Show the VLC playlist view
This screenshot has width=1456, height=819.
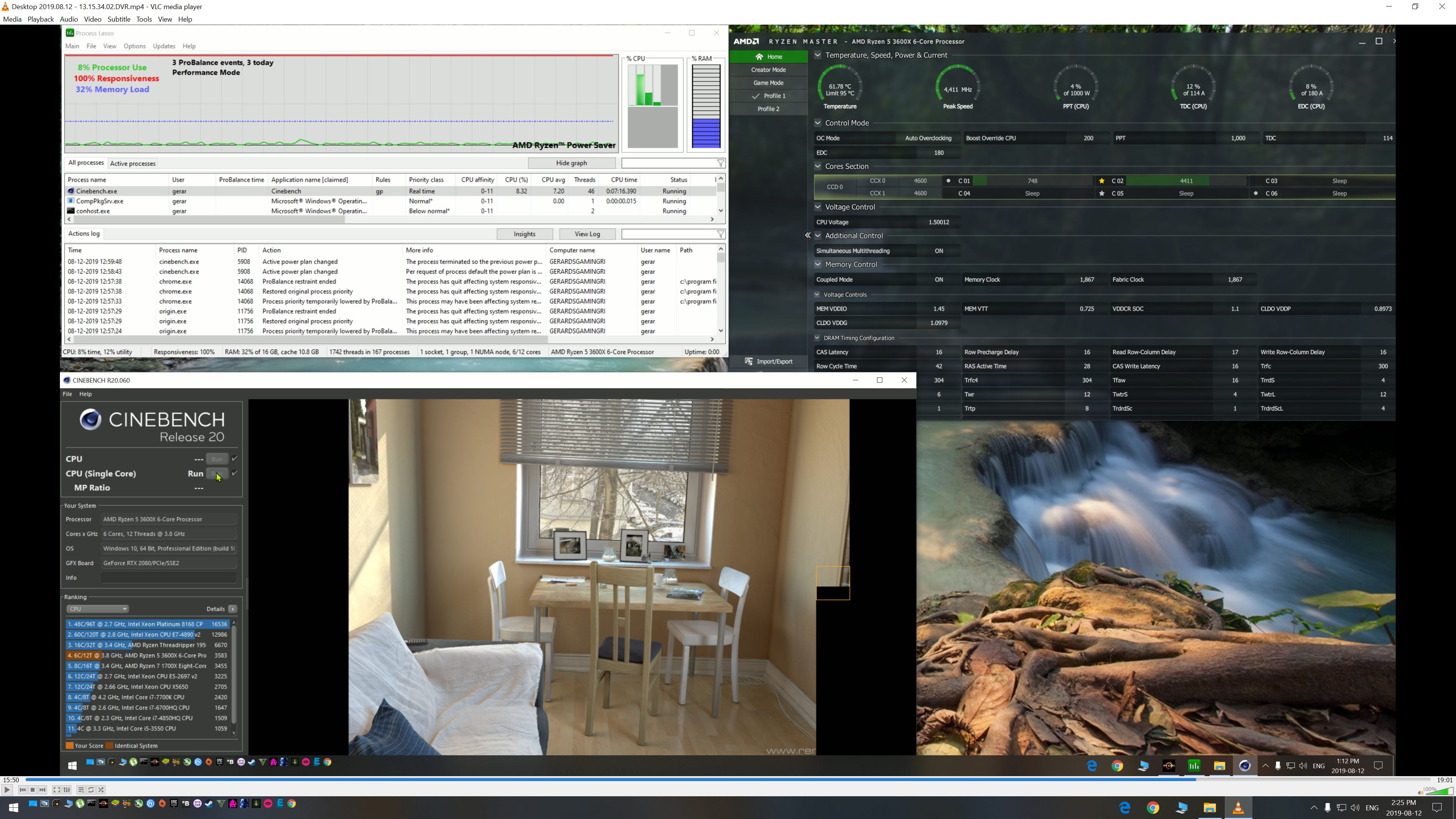click(x=81, y=789)
